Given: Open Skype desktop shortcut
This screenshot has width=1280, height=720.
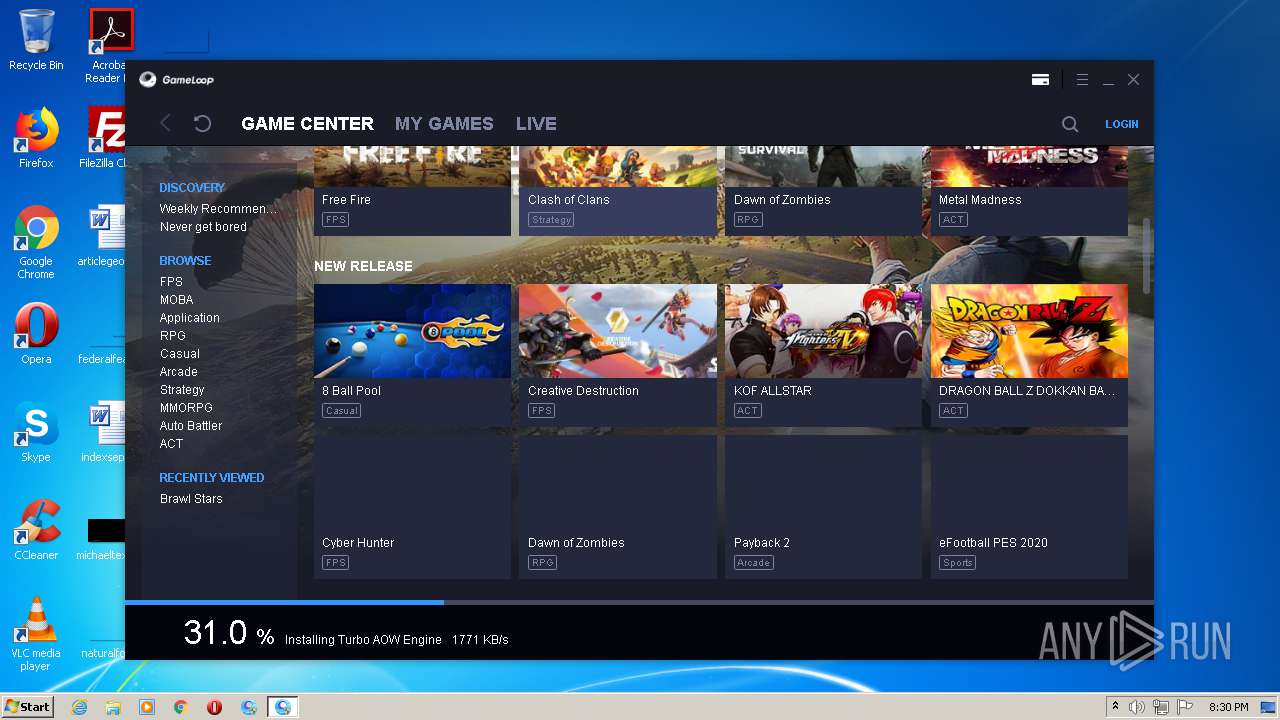Looking at the screenshot, I should tap(36, 433).
